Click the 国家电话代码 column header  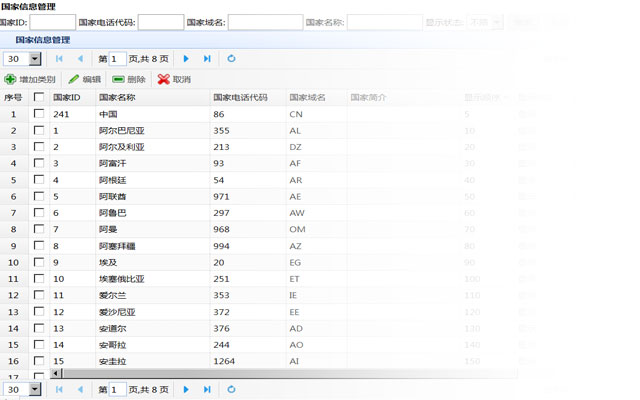pos(240,98)
